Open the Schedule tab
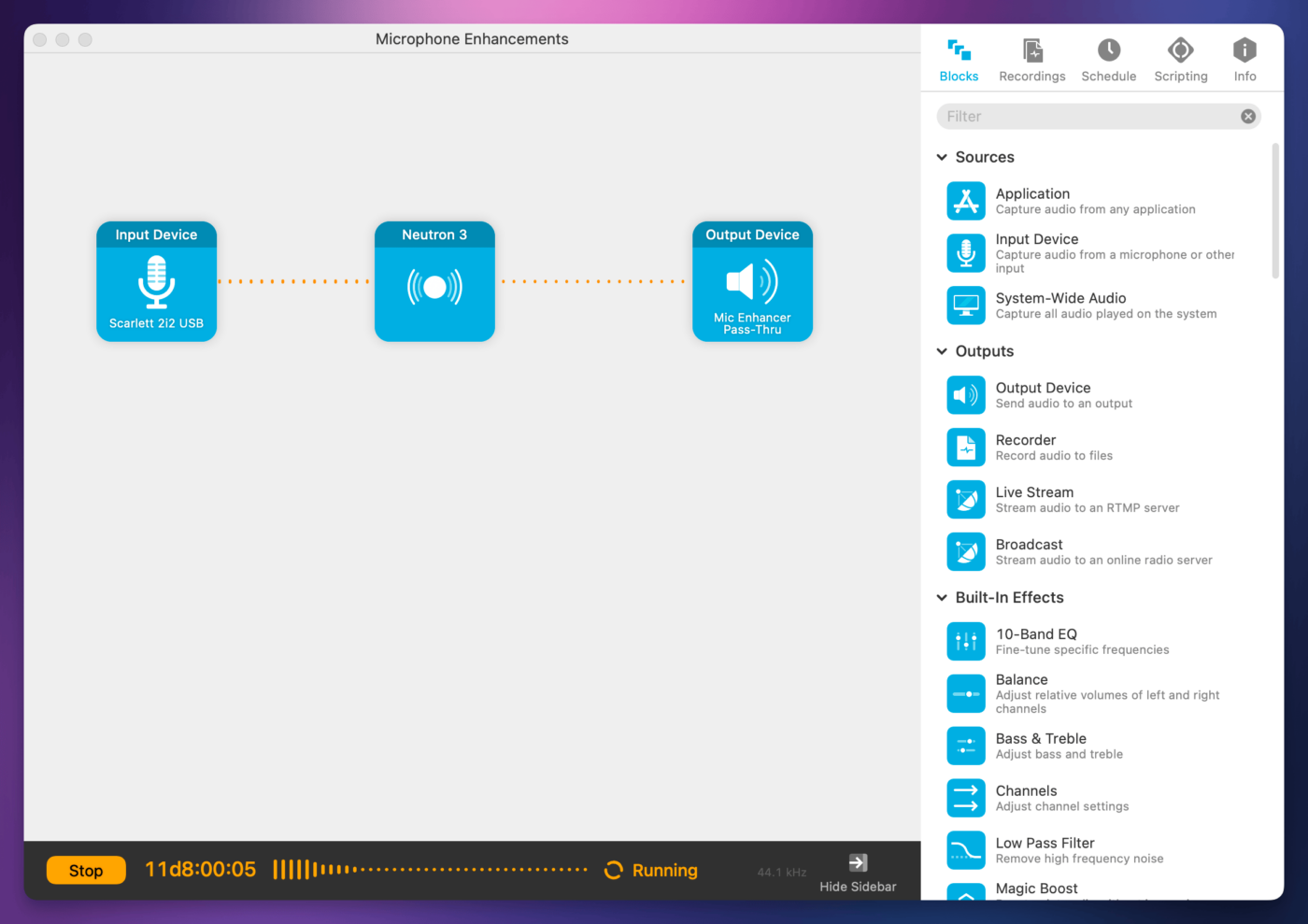Viewport: 1308px width, 924px height. click(1108, 61)
